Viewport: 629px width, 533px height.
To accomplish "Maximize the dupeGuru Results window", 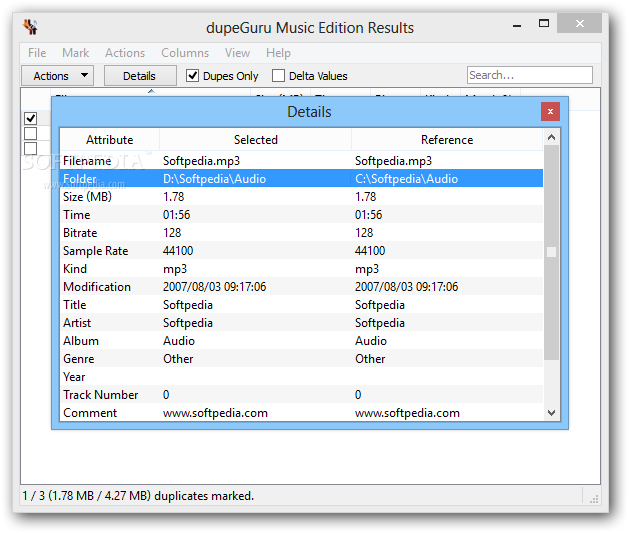I will tap(544, 23).
